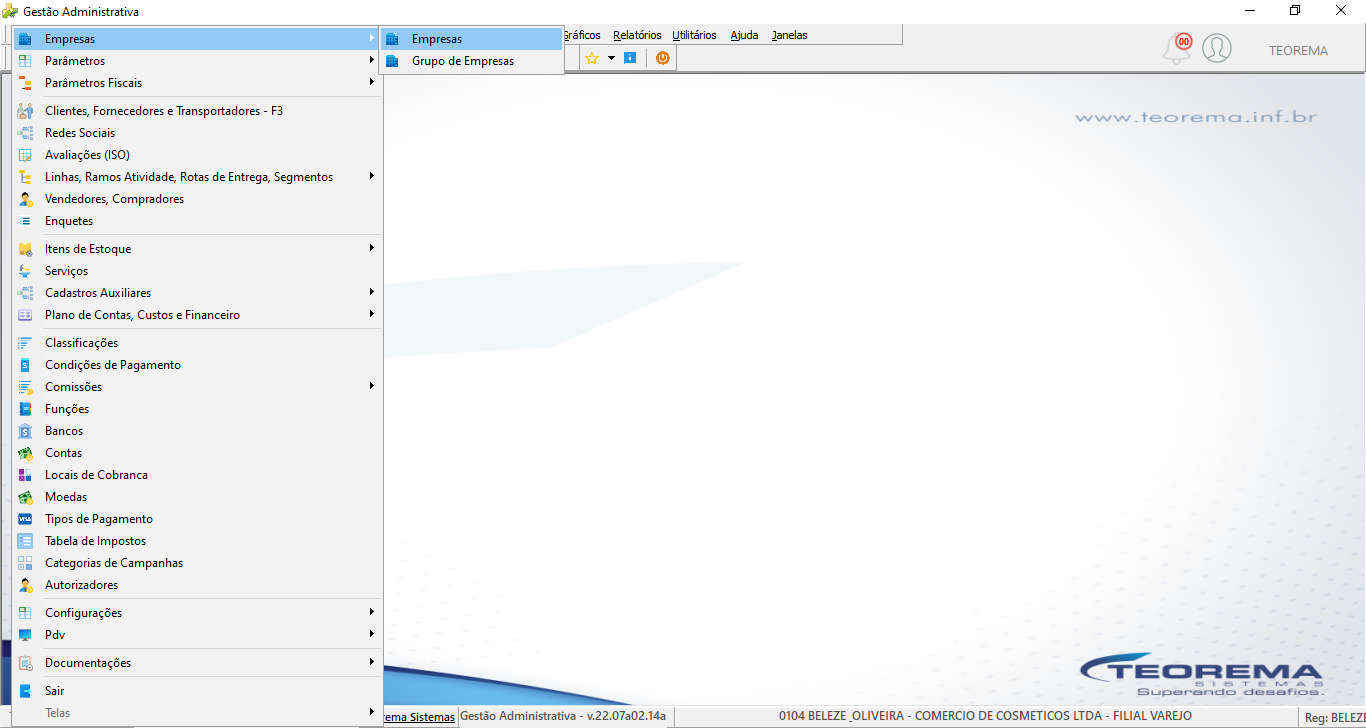Click the Itens de Estoque icon

[x=25, y=249]
